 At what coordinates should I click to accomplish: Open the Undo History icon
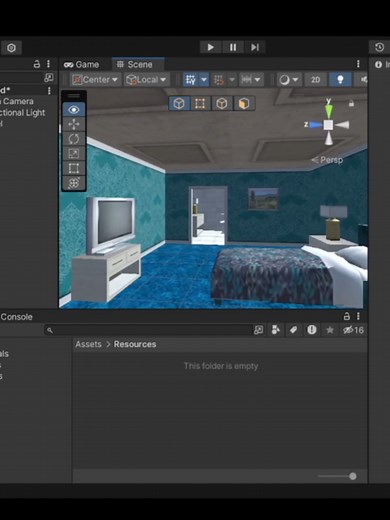click(379, 47)
